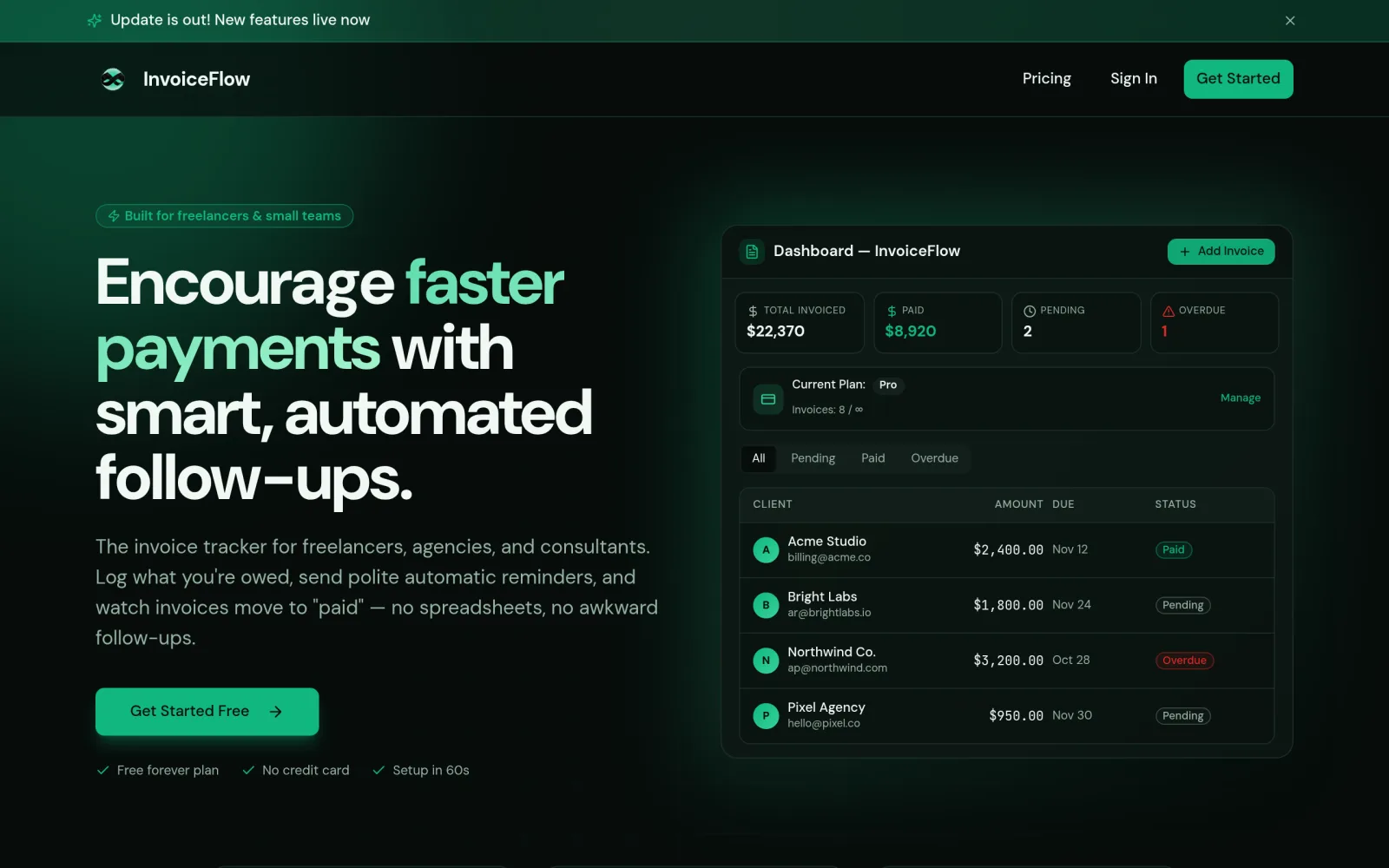The height and width of the screenshot is (868, 1389).
Task: Click the Built for freelancers badge
Action: (x=224, y=216)
